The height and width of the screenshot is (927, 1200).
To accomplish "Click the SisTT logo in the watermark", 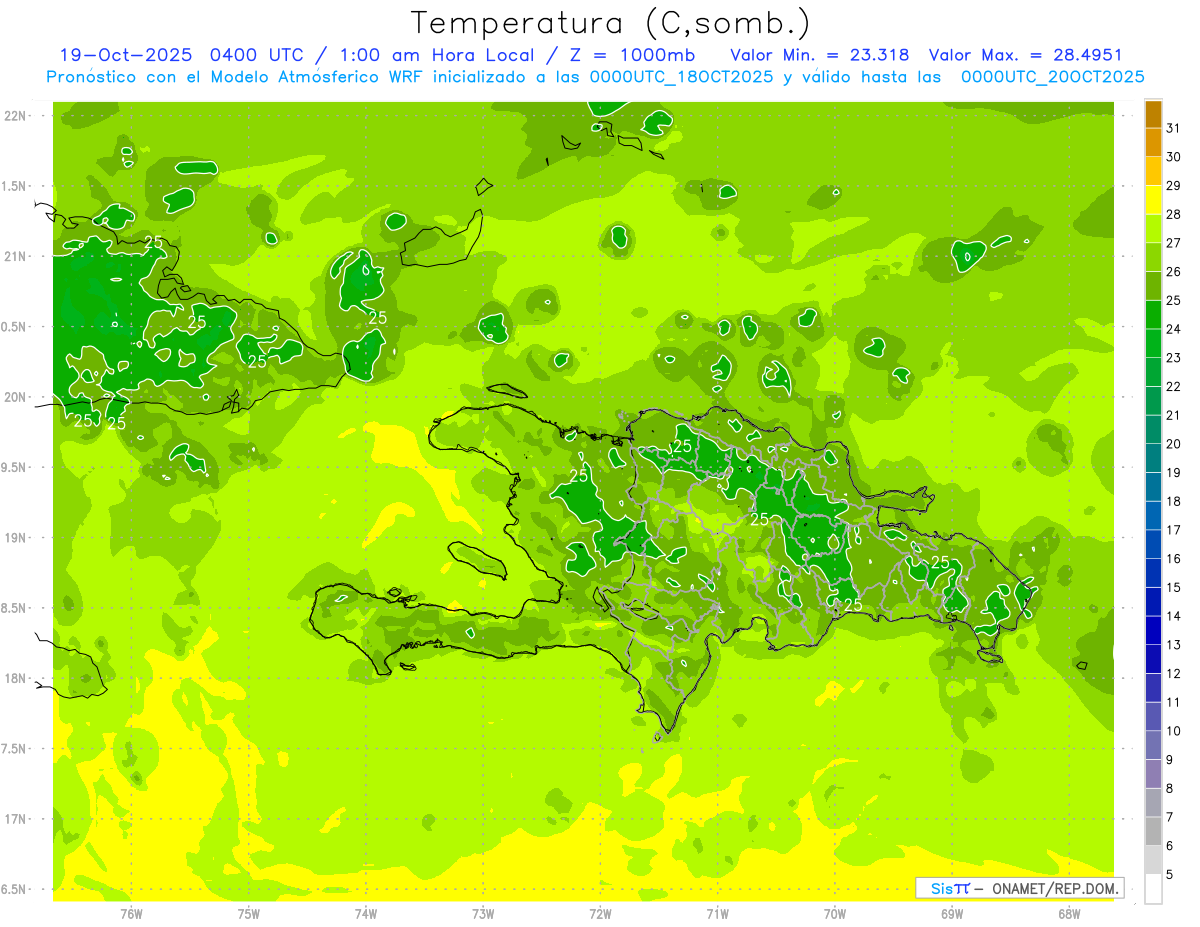I will point(949,888).
